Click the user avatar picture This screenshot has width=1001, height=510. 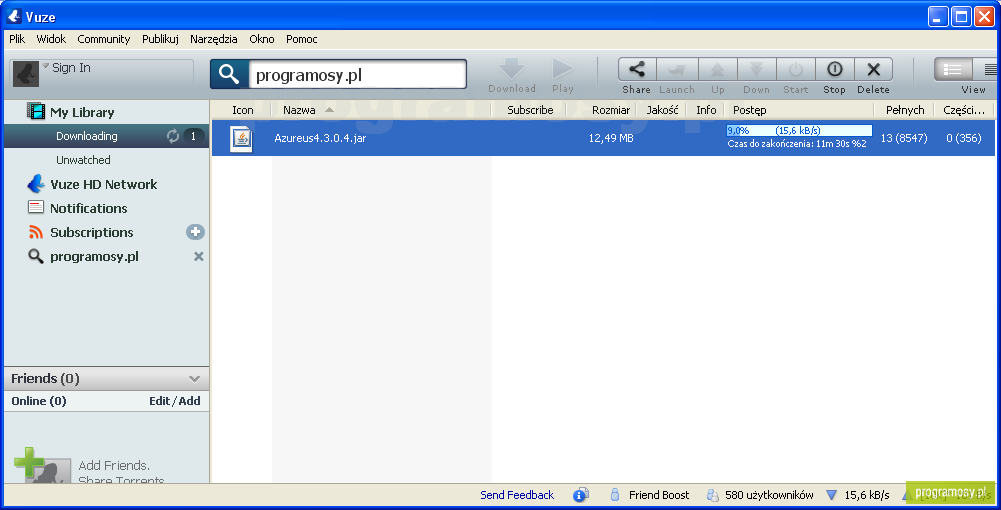click(26, 74)
